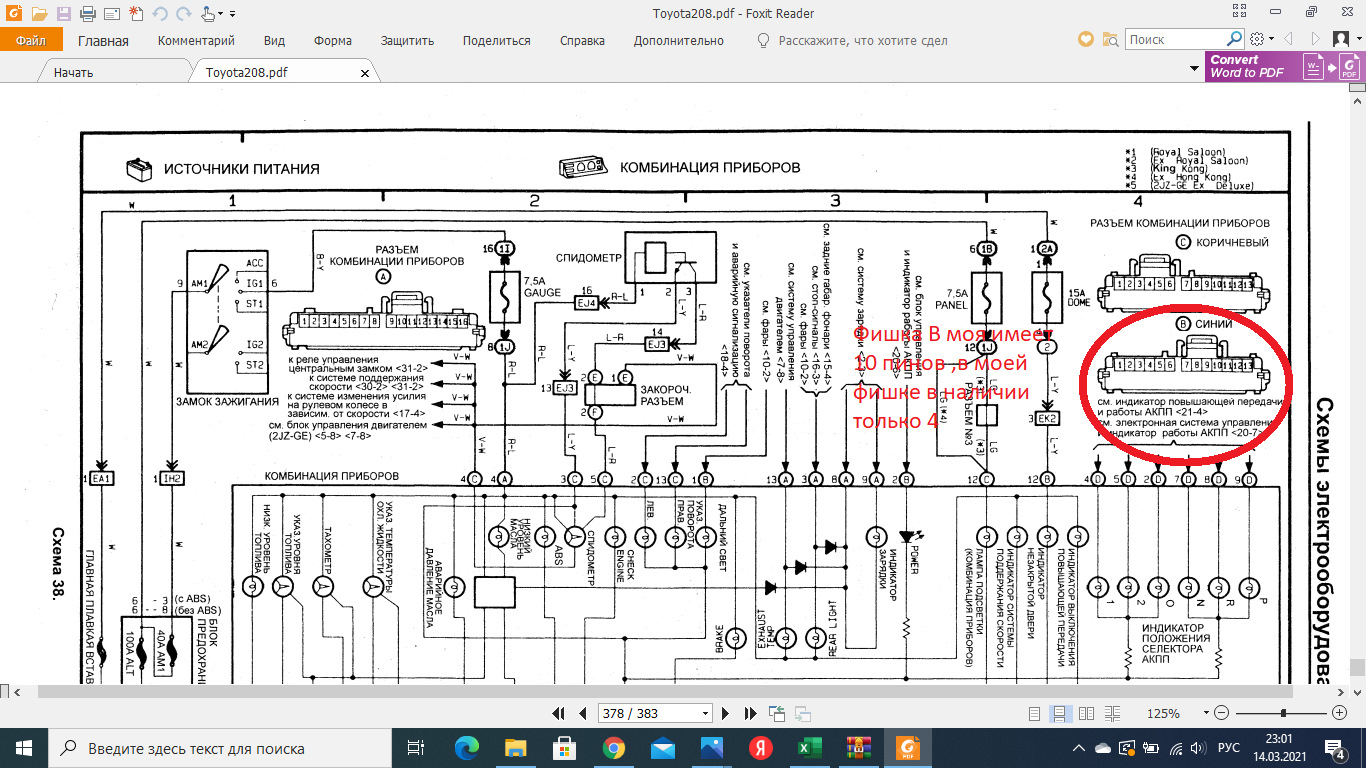The height and width of the screenshot is (768, 1366).
Task: Toggle continuous page view mode
Action: [1060, 713]
